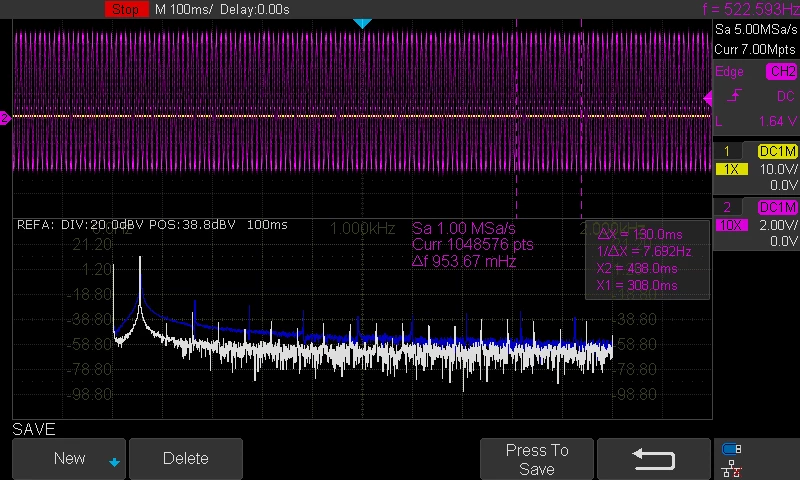Image resolution: width=800 pixels, height=480 pixels.
Task: Click the 1.000kHz frequency axis label
Action: click(362, 229)
